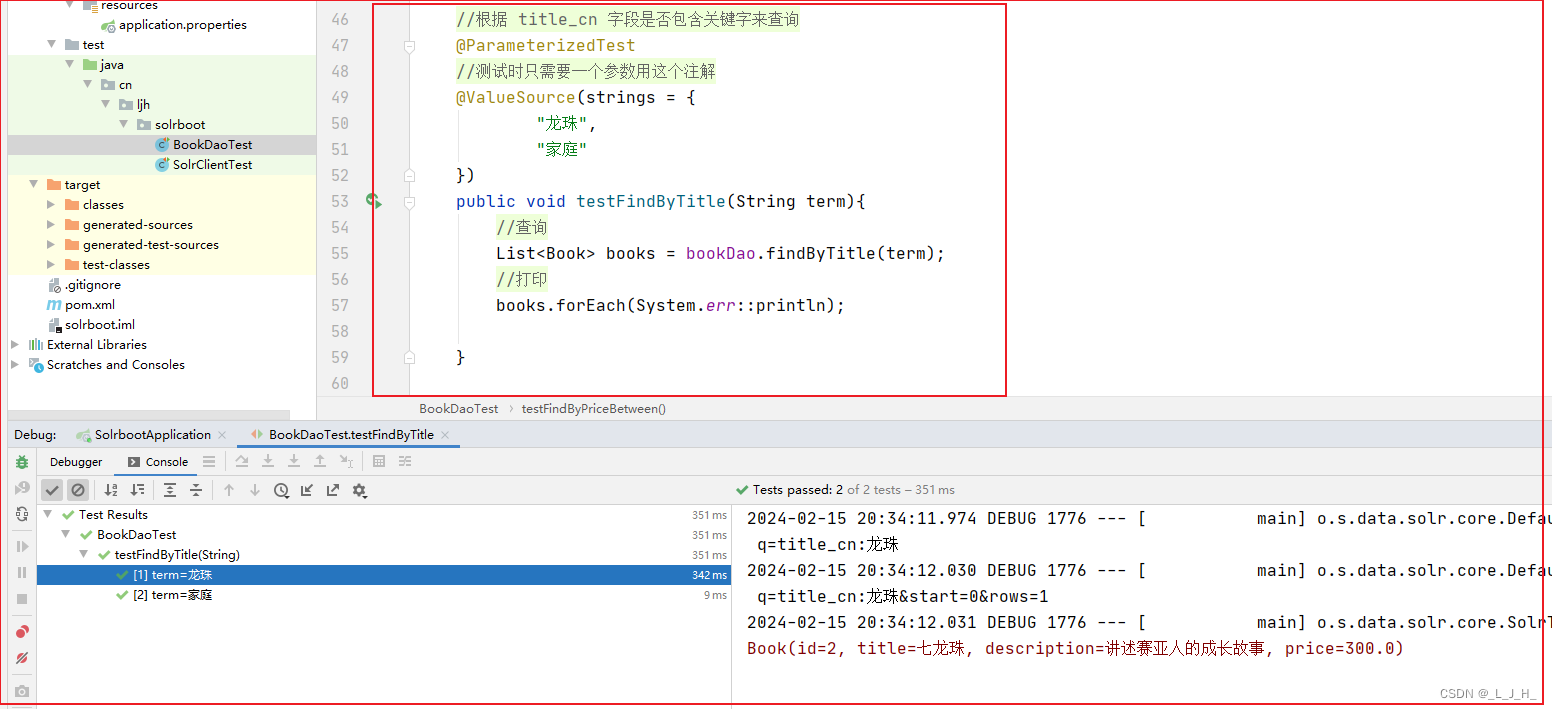Open testFindByPriceBetween breadcrumb entry

click(593, 408)
